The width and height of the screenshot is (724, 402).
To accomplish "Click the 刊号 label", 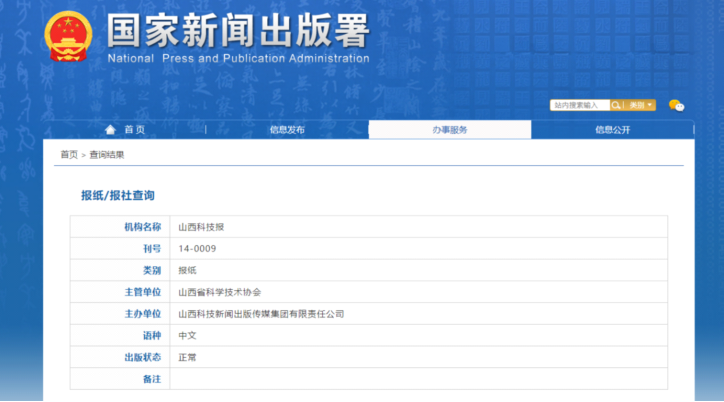I will [152, 249].
